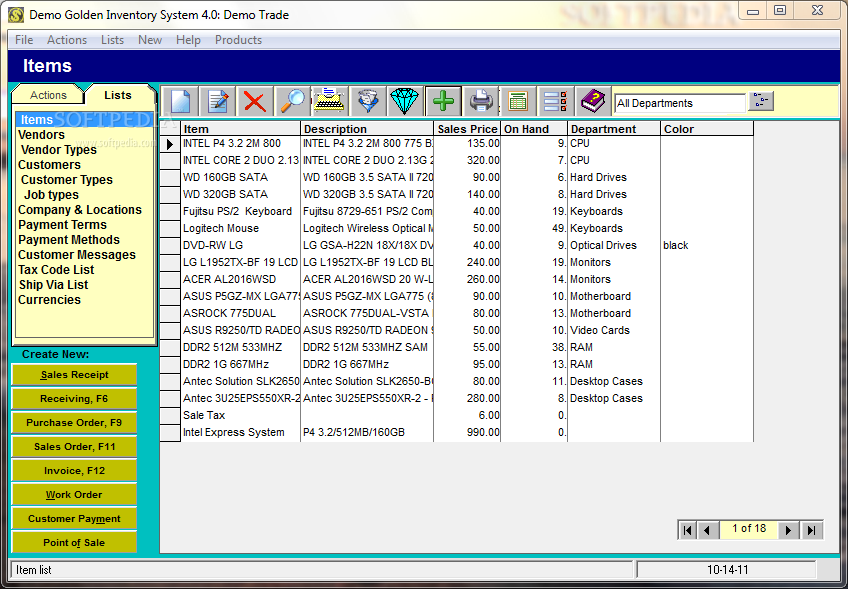Select the Intel Express System item
This screenshot has width=848, height=589.
tap(240, 433)
